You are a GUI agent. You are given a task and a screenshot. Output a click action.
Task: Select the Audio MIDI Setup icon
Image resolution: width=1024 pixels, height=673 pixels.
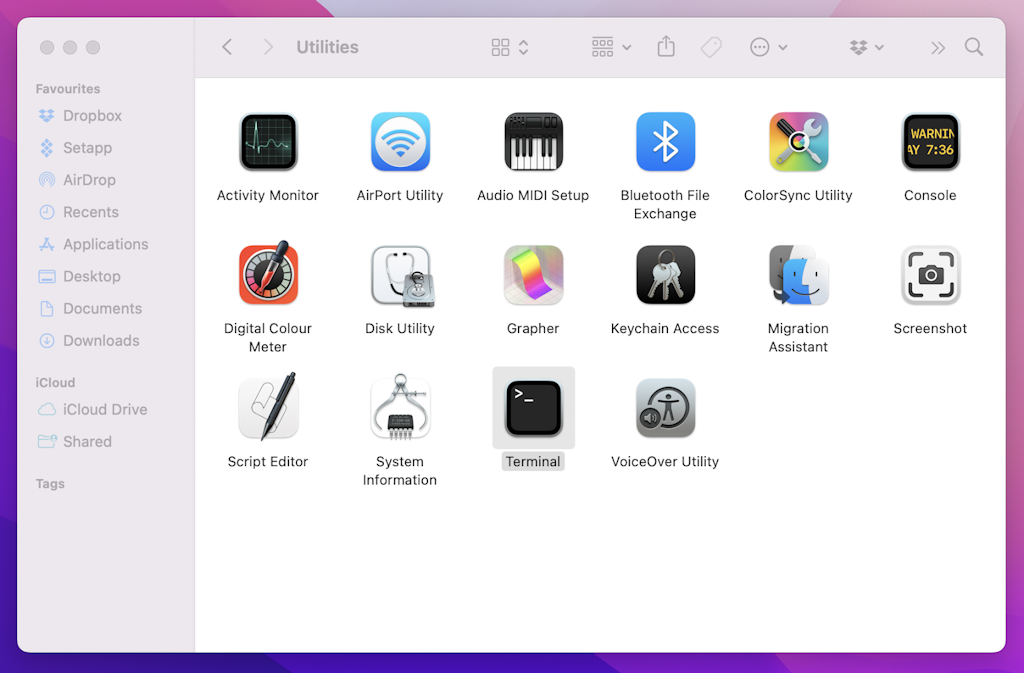pyautogui.click(x=533, y=142)
